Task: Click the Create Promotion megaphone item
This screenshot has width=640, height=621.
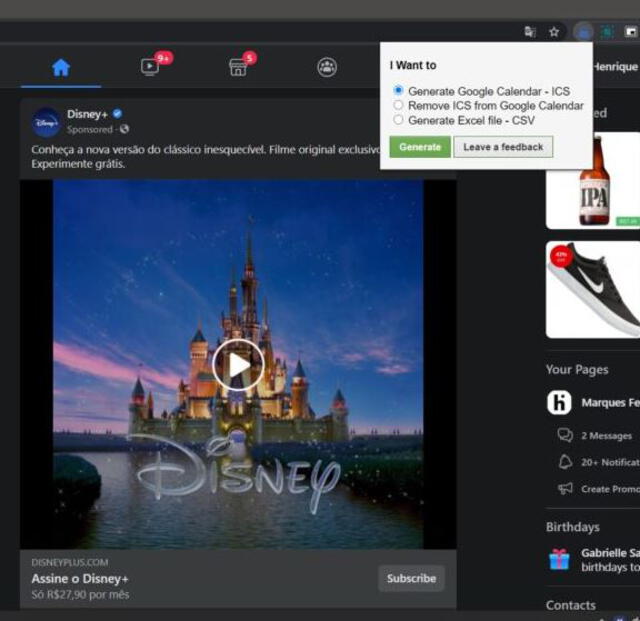Action: pyautogui.click(x=608, y=489)
